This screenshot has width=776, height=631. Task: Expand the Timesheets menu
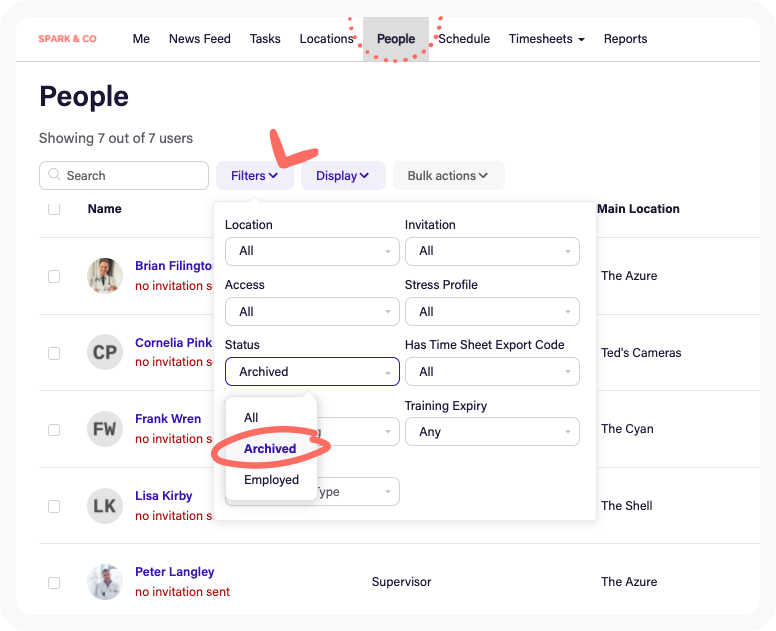546,39
